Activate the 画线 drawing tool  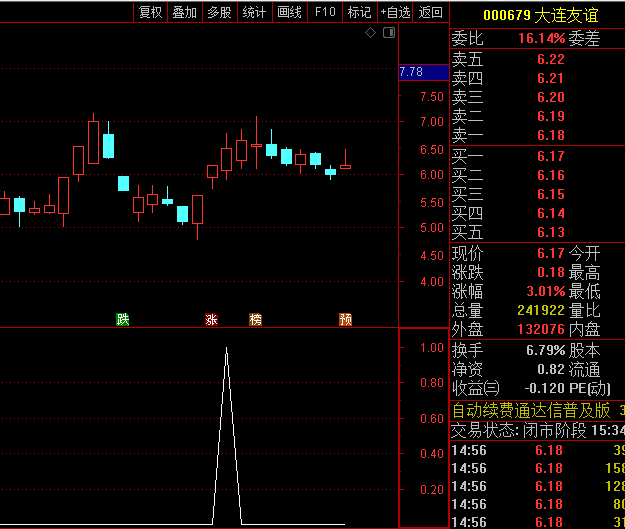[289, 12]
